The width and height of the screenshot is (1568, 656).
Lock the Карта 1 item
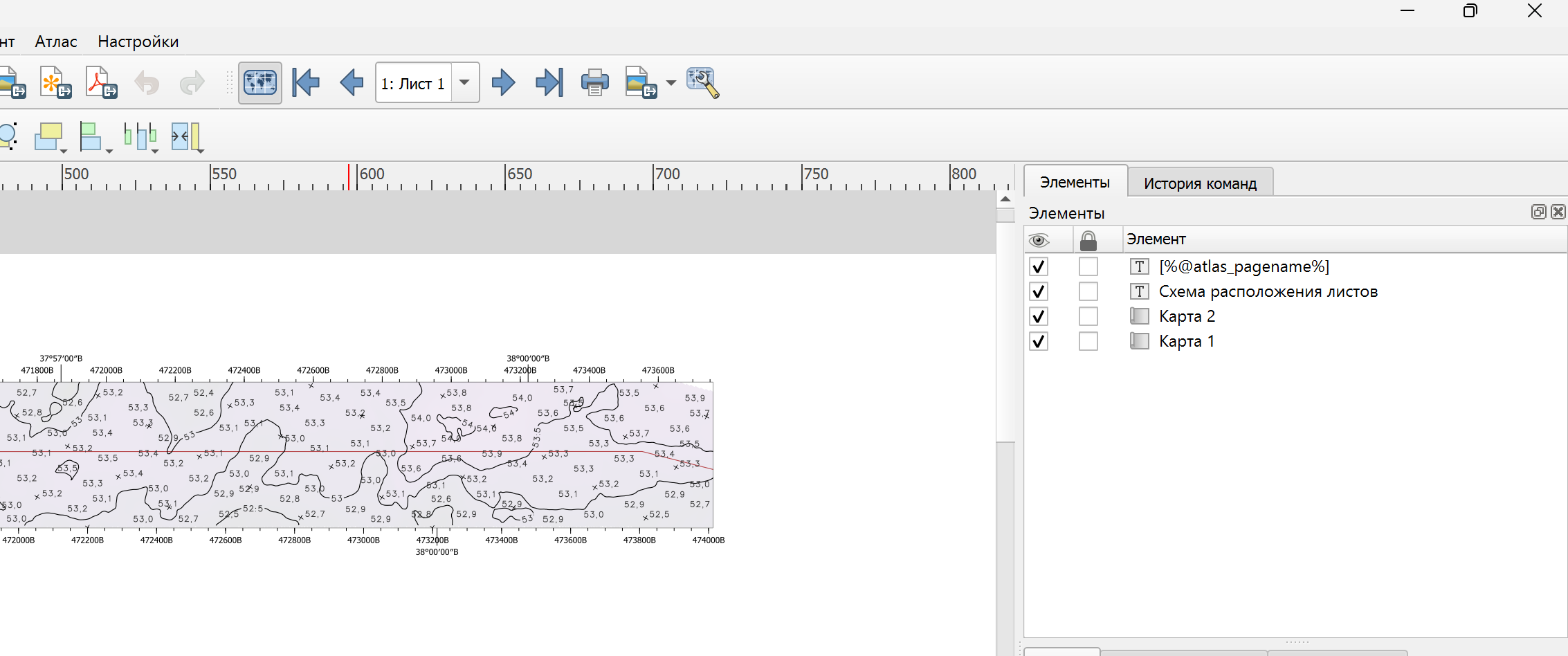1088,342
